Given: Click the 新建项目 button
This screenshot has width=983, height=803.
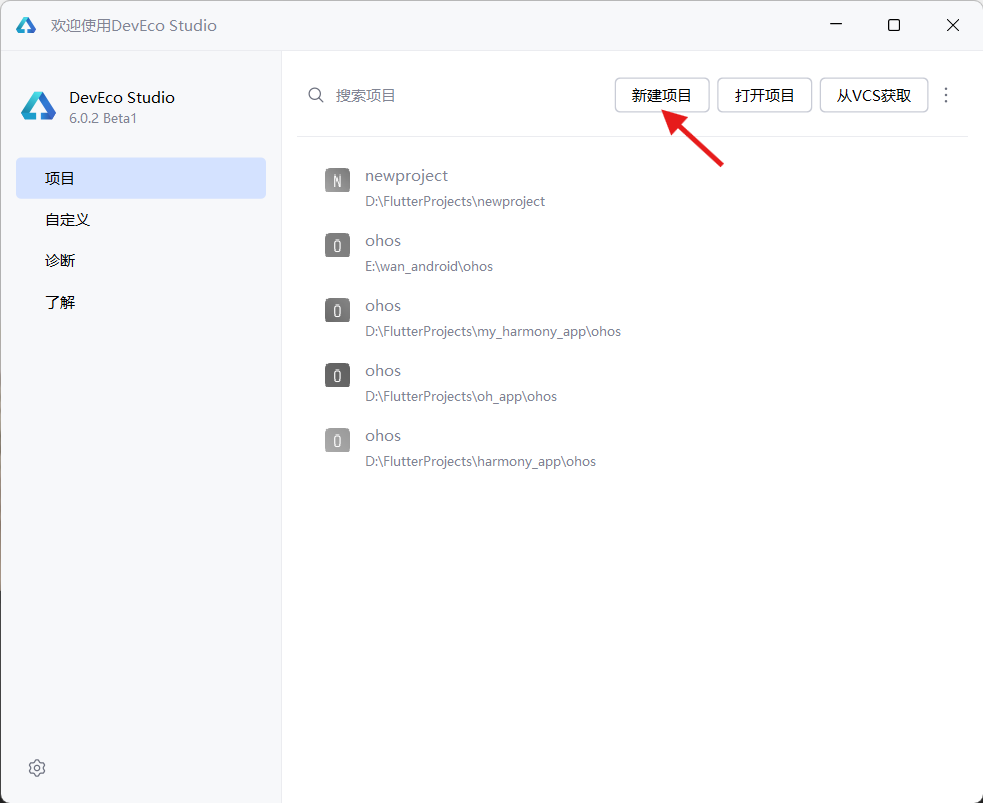Looking at the screenshot, I should (662, 95).
